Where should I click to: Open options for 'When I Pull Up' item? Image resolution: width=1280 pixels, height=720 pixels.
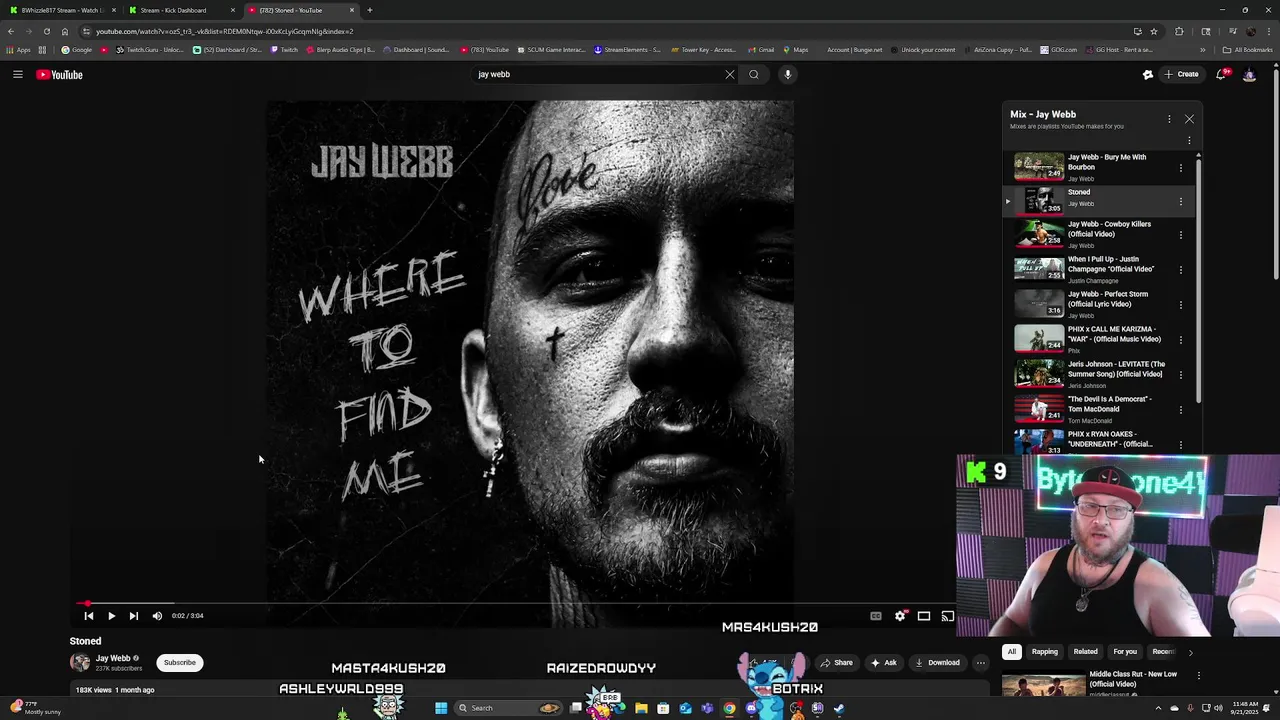pyautogui.click(x=1181, y=270)
